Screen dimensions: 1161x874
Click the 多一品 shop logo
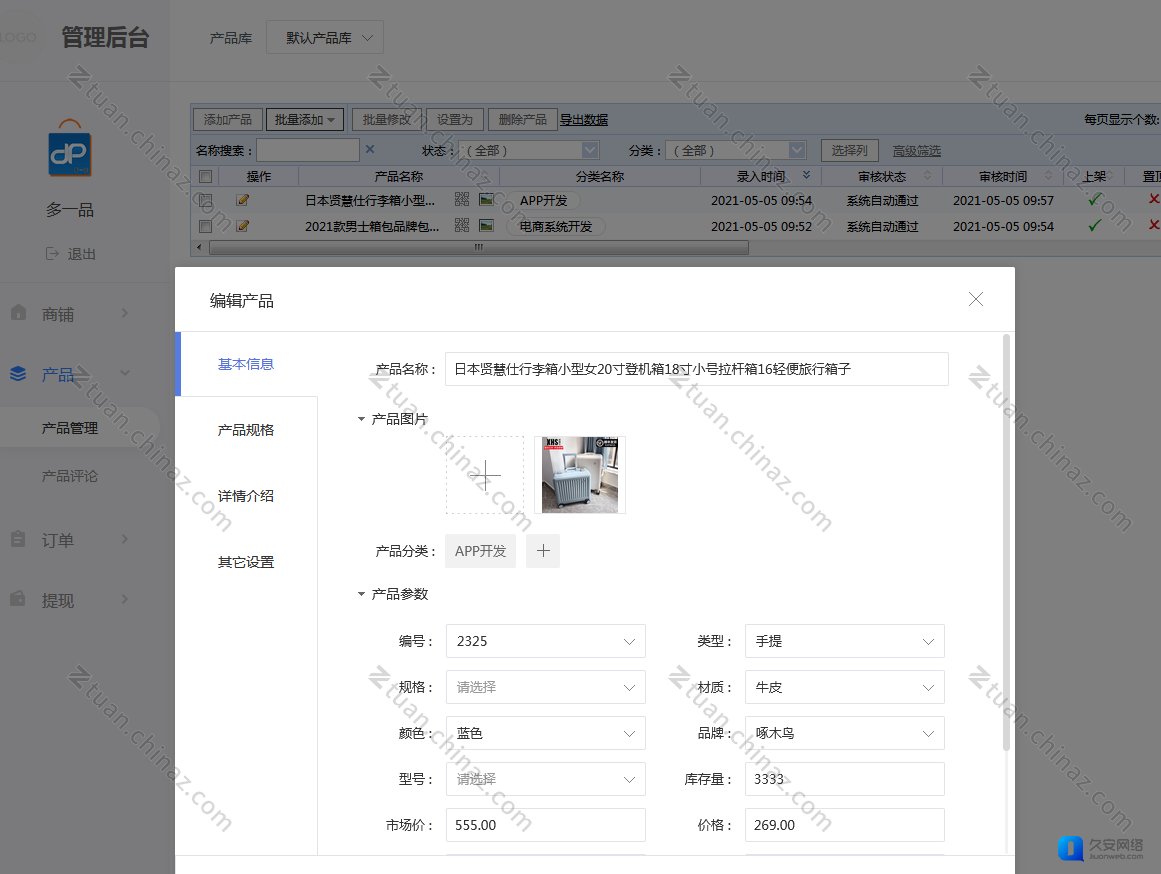tap(70, 148)
